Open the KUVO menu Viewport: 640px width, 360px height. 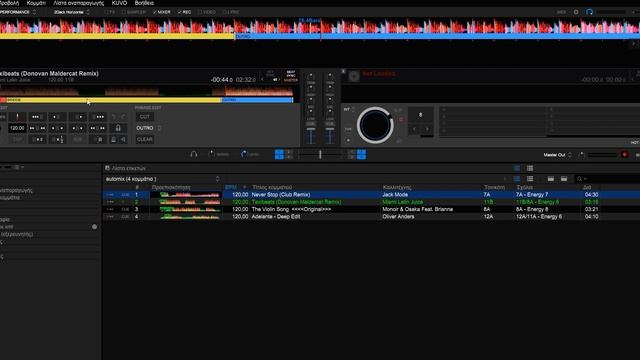coord(119,3)
